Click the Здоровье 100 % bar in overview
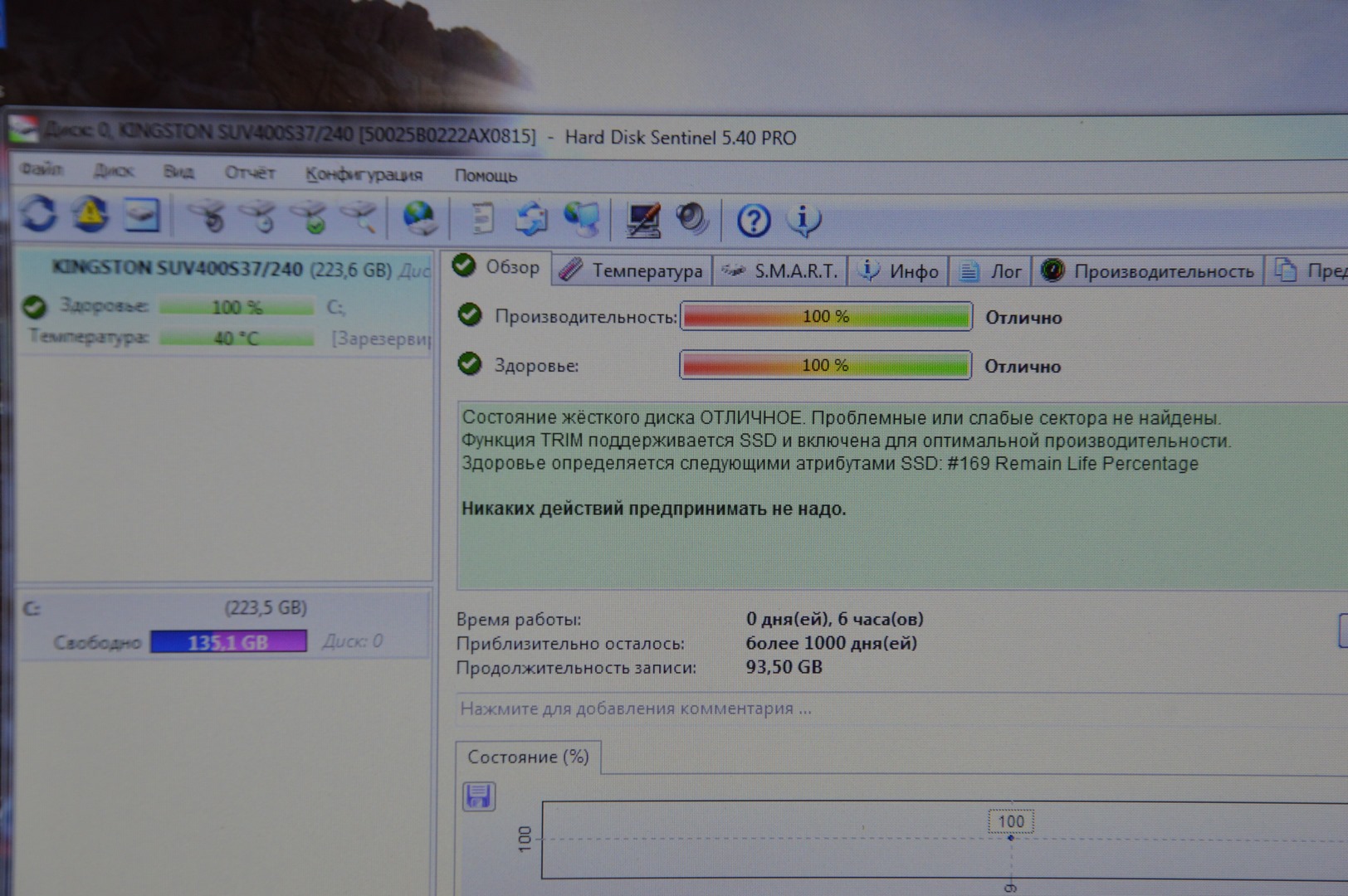This screenshot has height=896, width=1348. [x=825, y=365]
